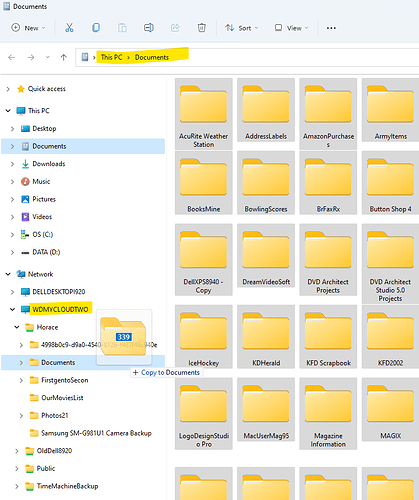Open the View dropdown menu
The image size is (419, 500).
pos(291,28)
